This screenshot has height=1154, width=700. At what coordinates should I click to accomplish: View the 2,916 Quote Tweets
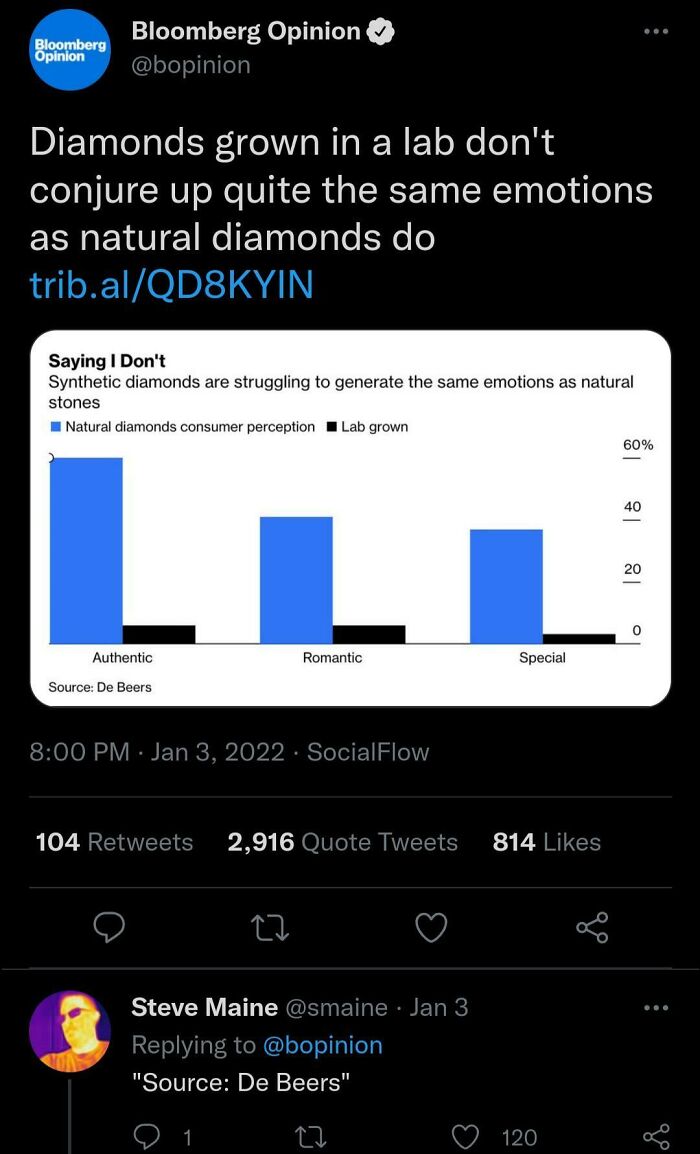click(342, 842)
